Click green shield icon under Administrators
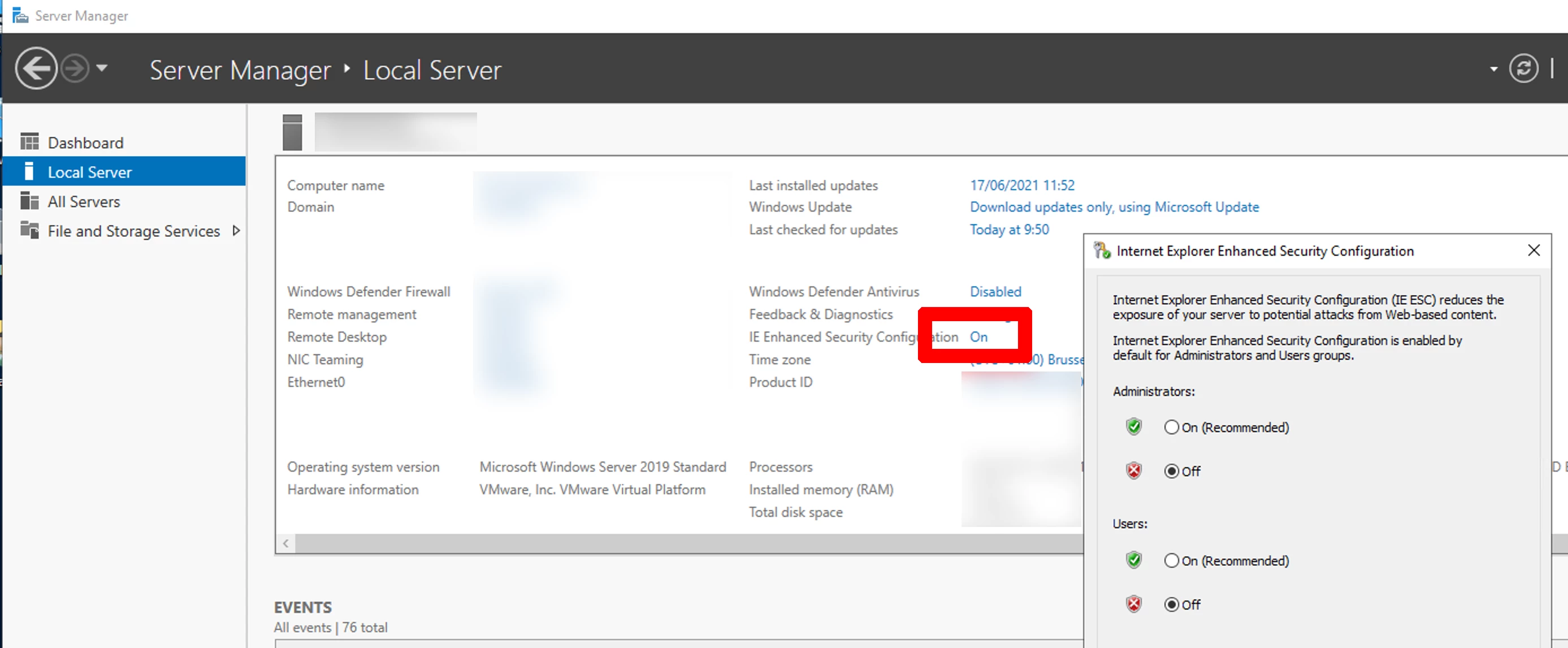1568x648 pixels. (x=1133, y=427)
